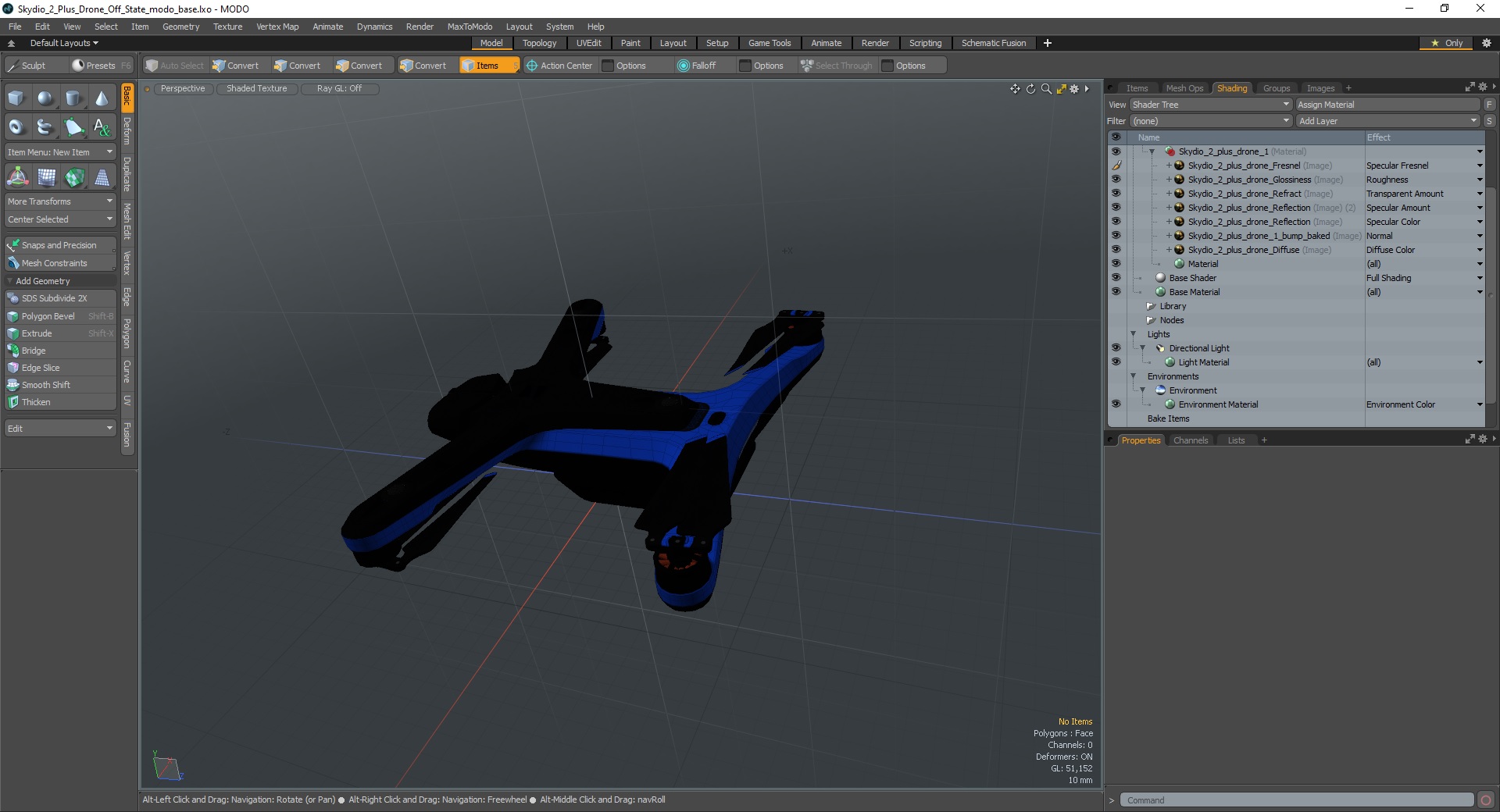Toggle visibility of the bump_baked image layer
Image resolution: width=1500 pixels, height=812 pixels.
[x=1116, y=236]
